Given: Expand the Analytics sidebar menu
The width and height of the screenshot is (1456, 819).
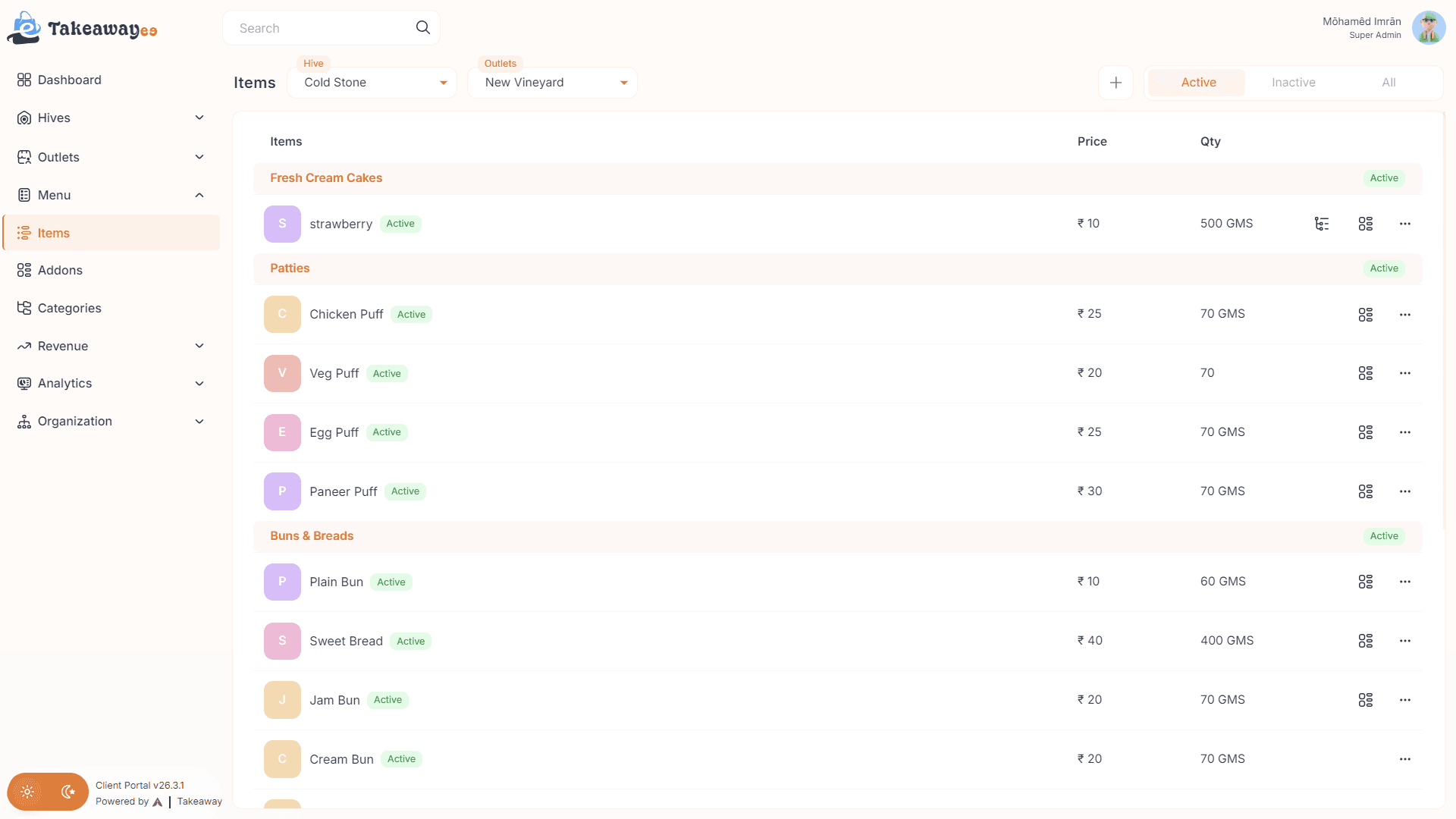Looking at the screenshot, I should tap(111, 383).
